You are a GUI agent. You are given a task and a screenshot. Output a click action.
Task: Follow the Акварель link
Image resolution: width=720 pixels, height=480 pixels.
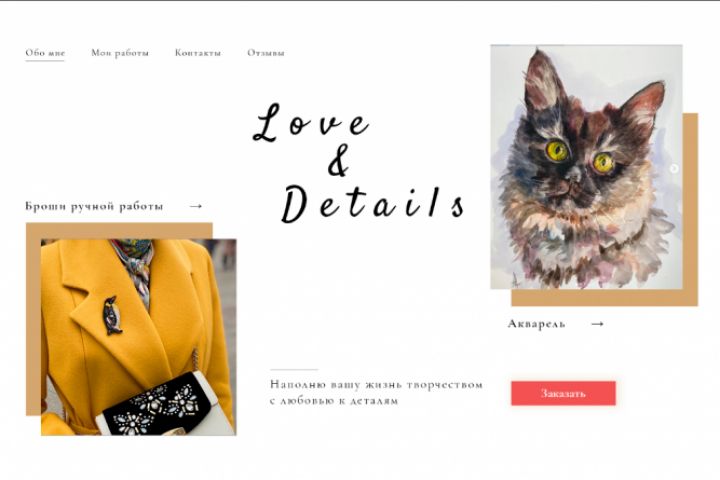pyautogui.click(x=536, y=324)
